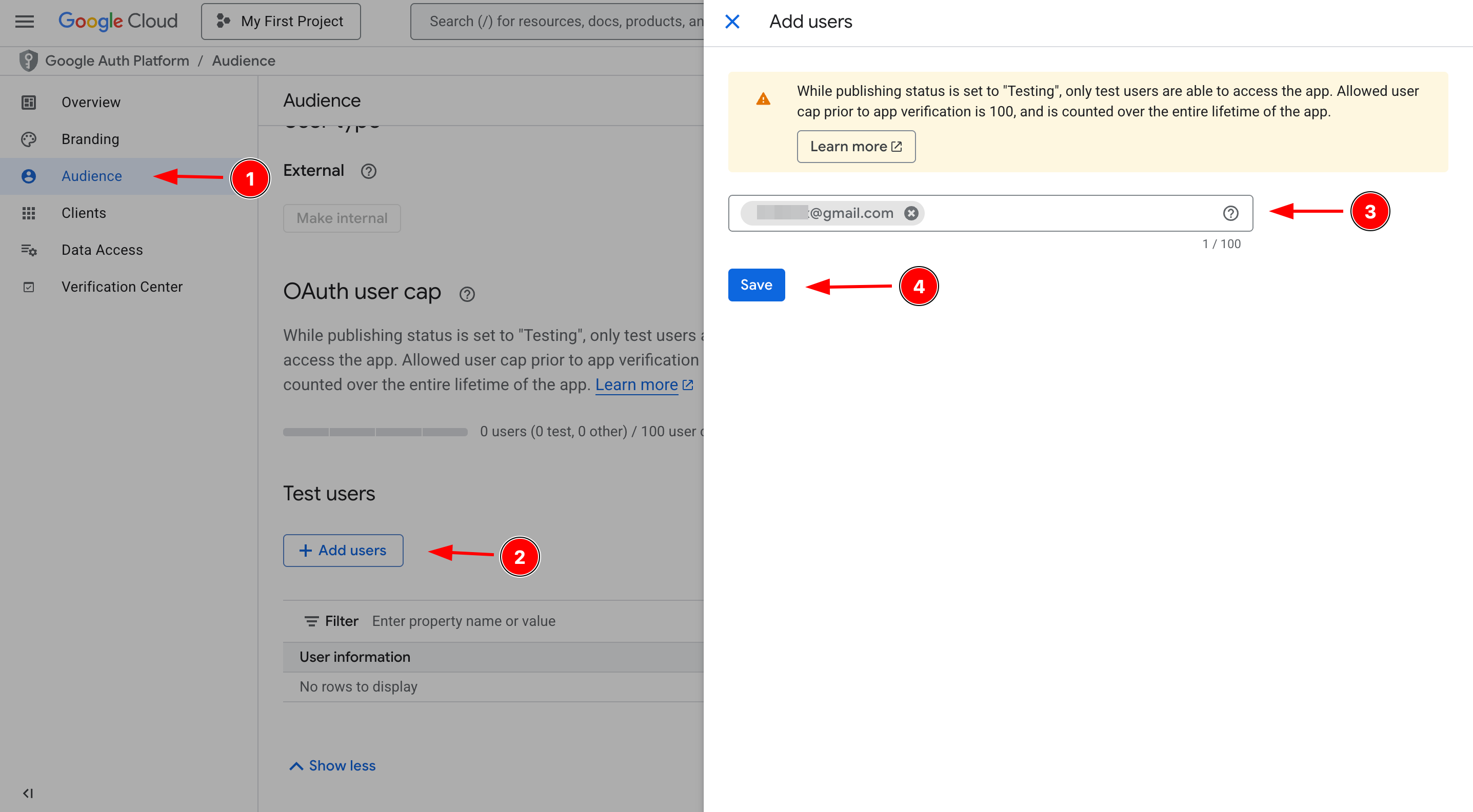The image size is (1473, 812).
Task: Open the My First Project selector
Action: (281, 22)
